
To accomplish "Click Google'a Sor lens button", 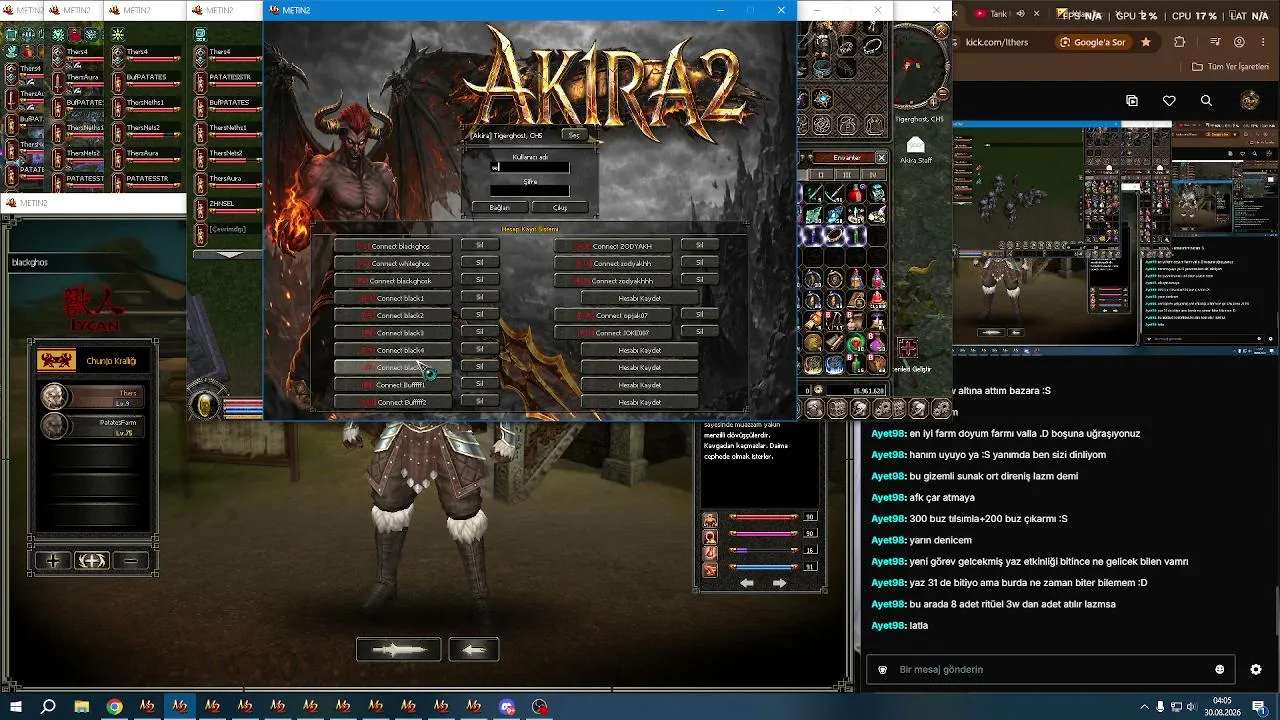I will (x=1093, y=42).
